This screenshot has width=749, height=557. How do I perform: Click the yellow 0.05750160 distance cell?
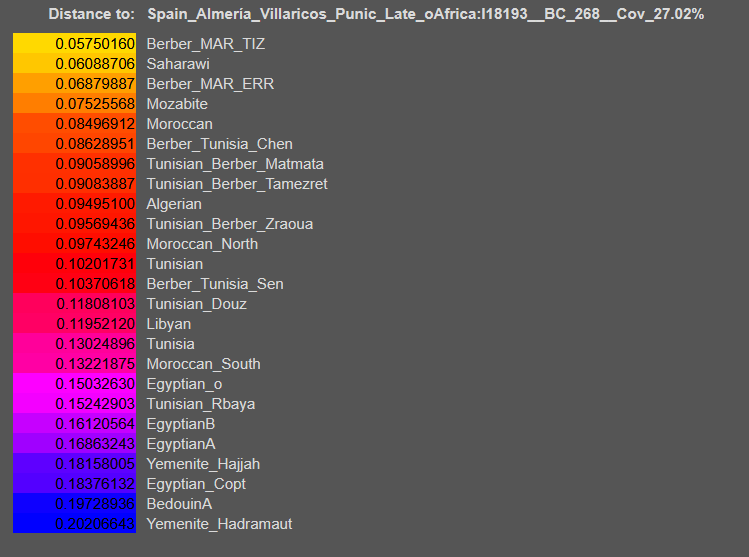point(75,43)
